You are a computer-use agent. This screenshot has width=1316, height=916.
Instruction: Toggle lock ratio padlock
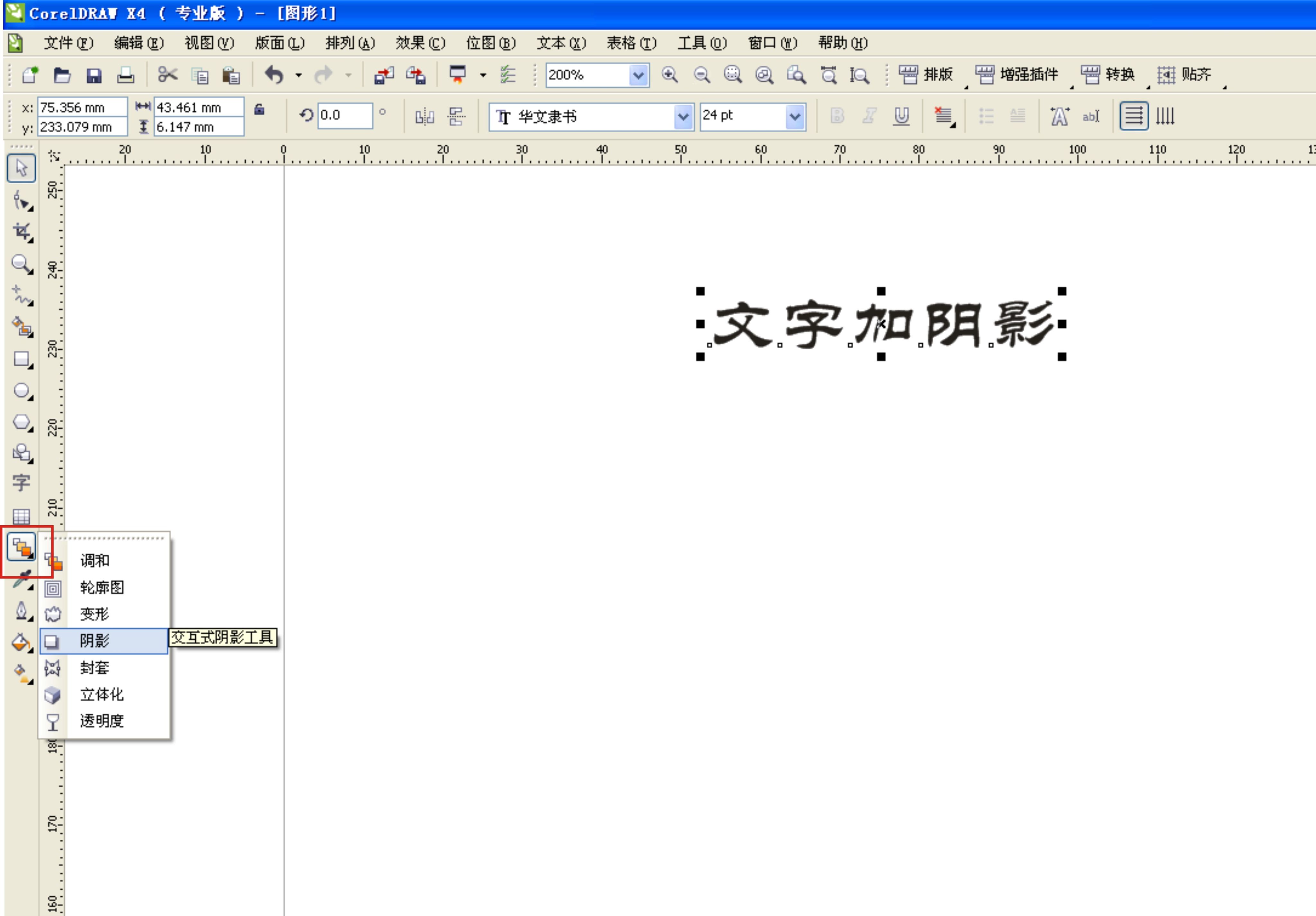click(259, 110)
